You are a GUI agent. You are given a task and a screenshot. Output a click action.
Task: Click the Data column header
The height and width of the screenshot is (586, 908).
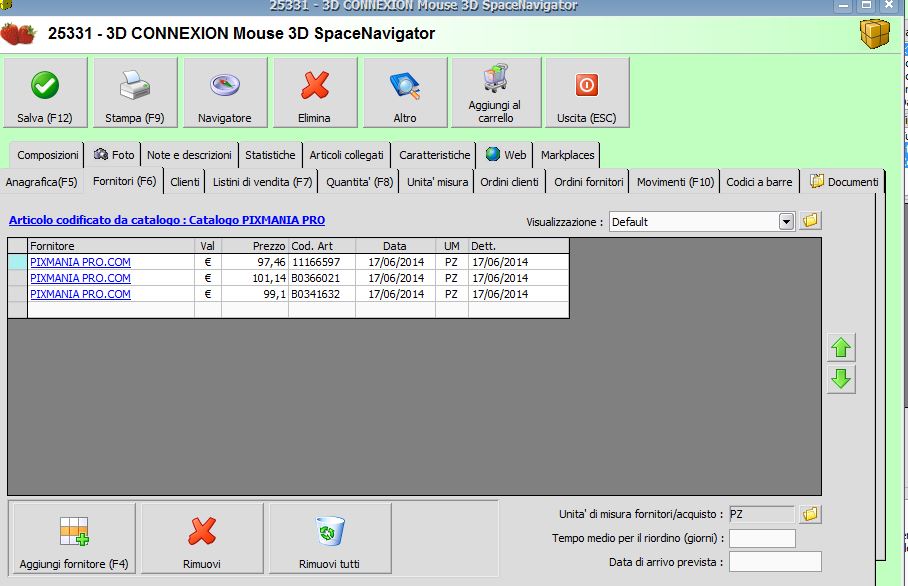coord(396,246)
